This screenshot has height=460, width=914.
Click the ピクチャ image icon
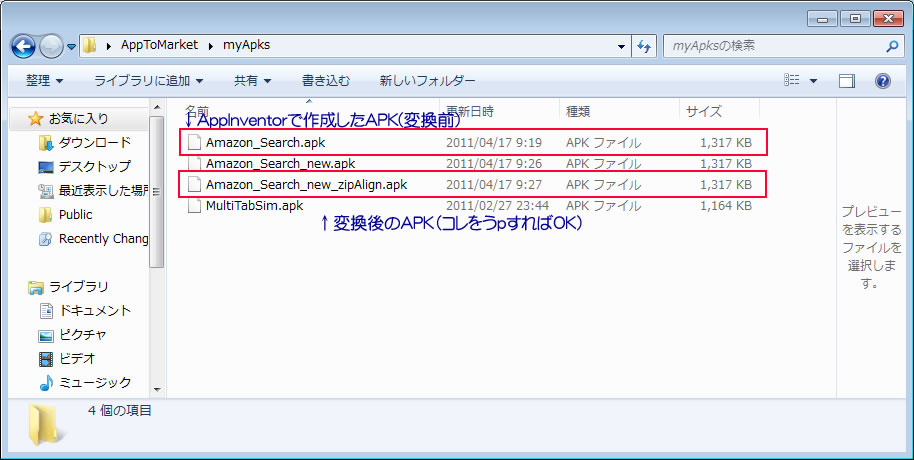(45, 335)
